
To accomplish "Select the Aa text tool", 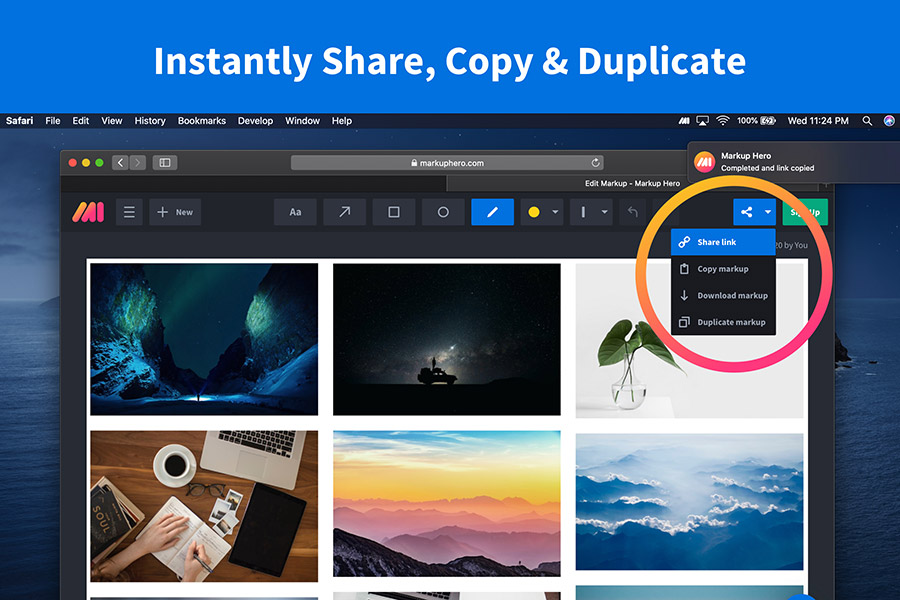I will [x=295, y=212].
